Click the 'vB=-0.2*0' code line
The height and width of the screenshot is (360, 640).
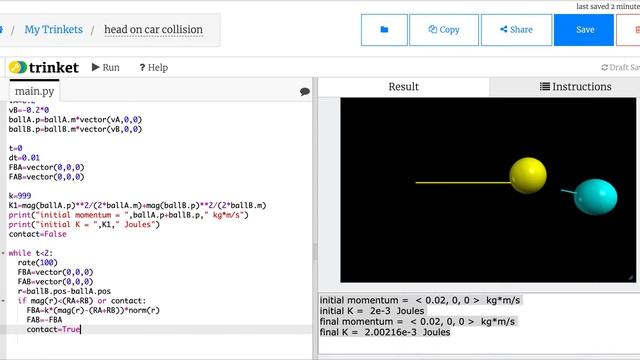click(x=29, y=110)
